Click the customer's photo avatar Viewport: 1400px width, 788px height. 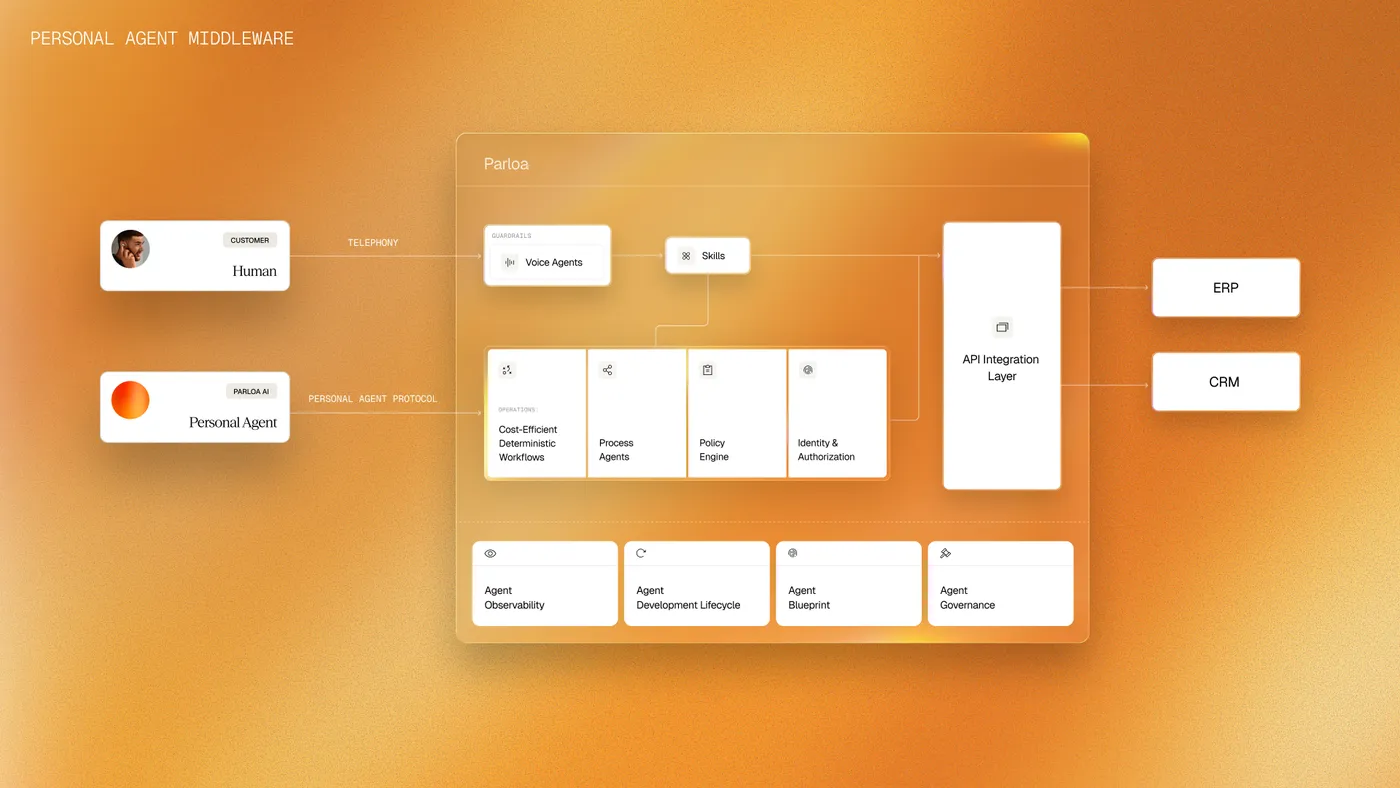130,249
